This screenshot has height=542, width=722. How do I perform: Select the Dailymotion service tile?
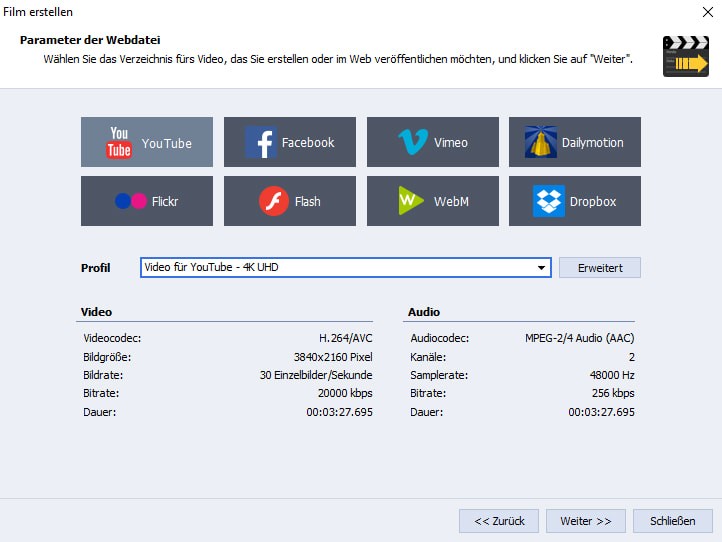coord(575,143)
